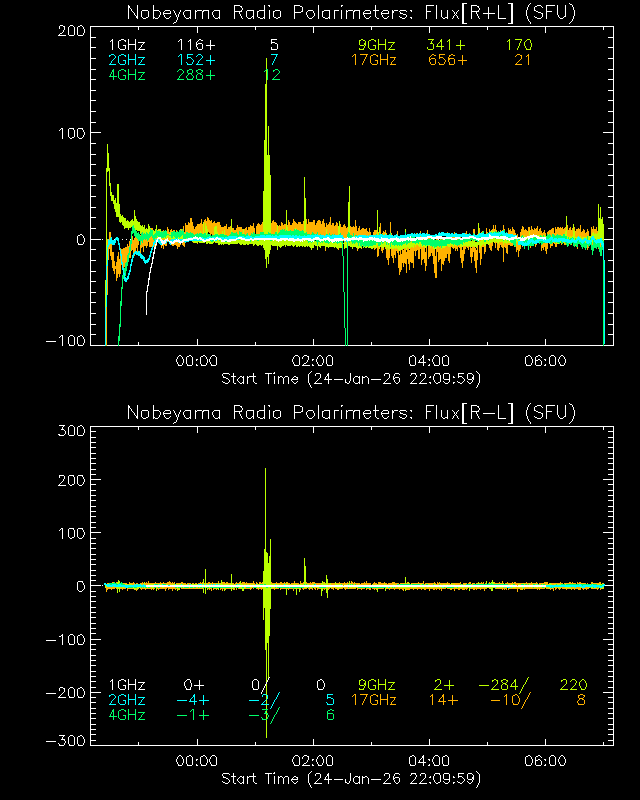
Task: Click the 656+ value in top legend
Action: 446,60
